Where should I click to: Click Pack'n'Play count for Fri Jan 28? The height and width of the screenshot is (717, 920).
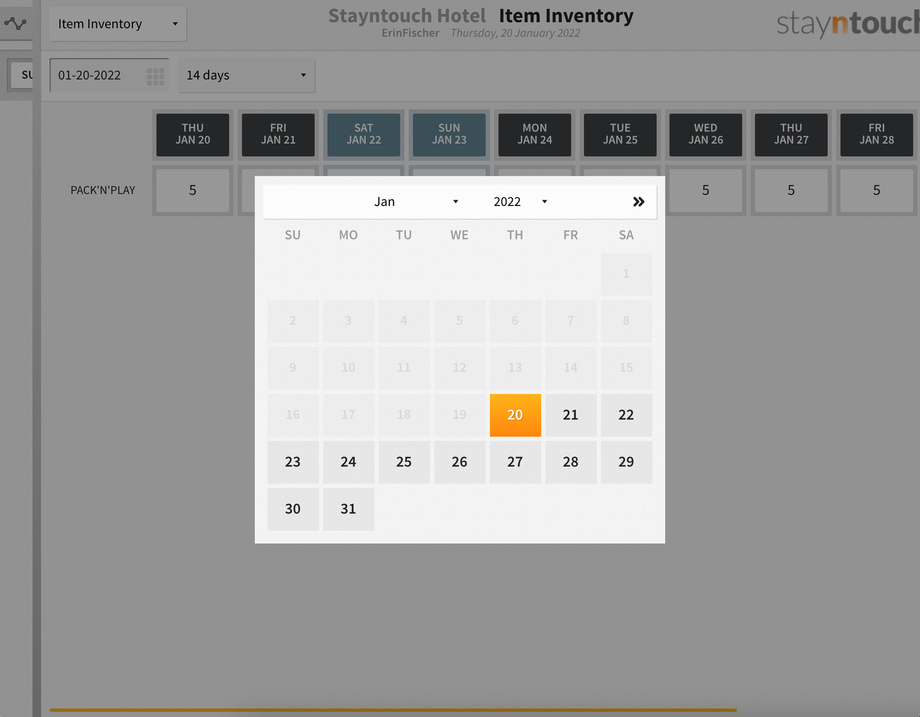click(x=877, y=190)
